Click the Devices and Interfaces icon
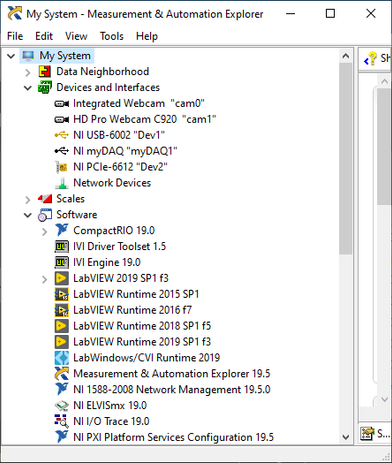 point(45,87)
